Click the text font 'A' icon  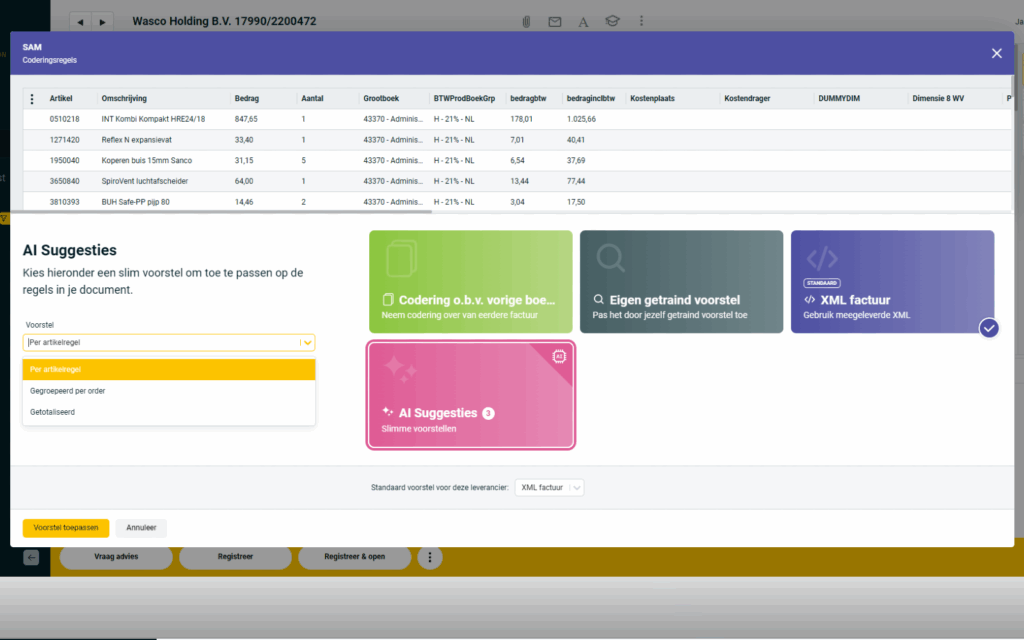point(583,21)
